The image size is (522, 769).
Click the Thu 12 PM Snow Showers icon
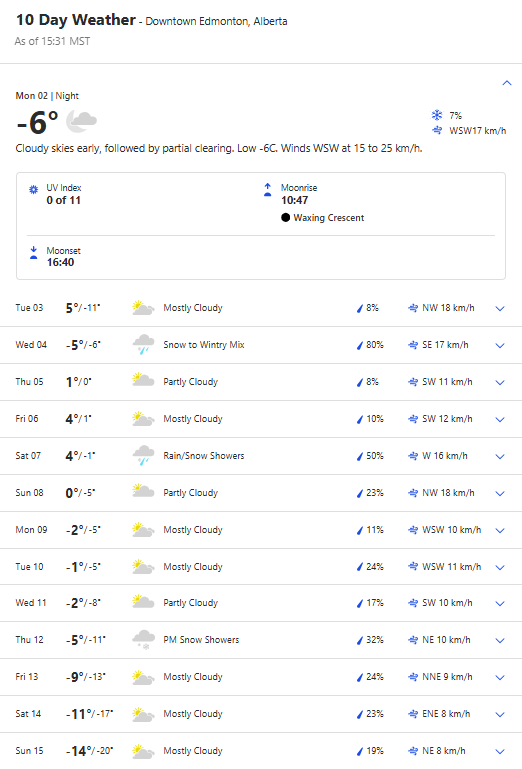143,640
